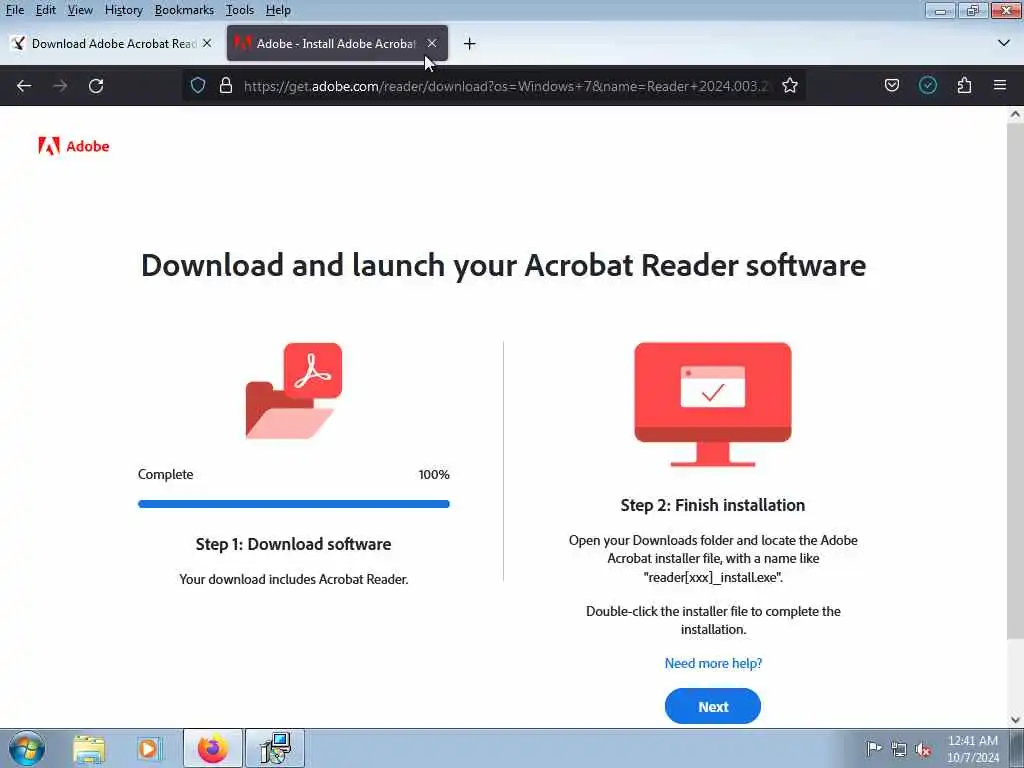The image size is (1024, 768).
Task: Select the Firefox taskbar button
Action: pyautogui.click(x=213, y=748)
